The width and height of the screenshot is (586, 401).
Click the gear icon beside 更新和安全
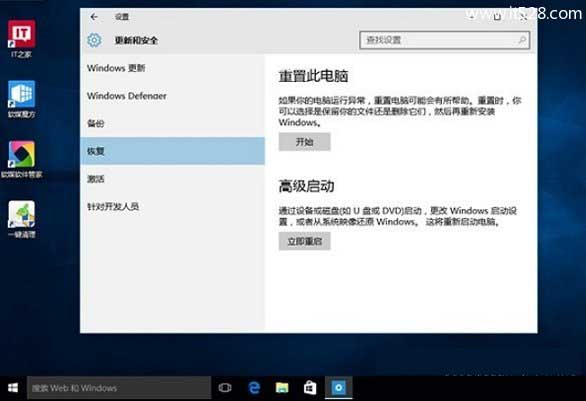click(x=94, y=40)
